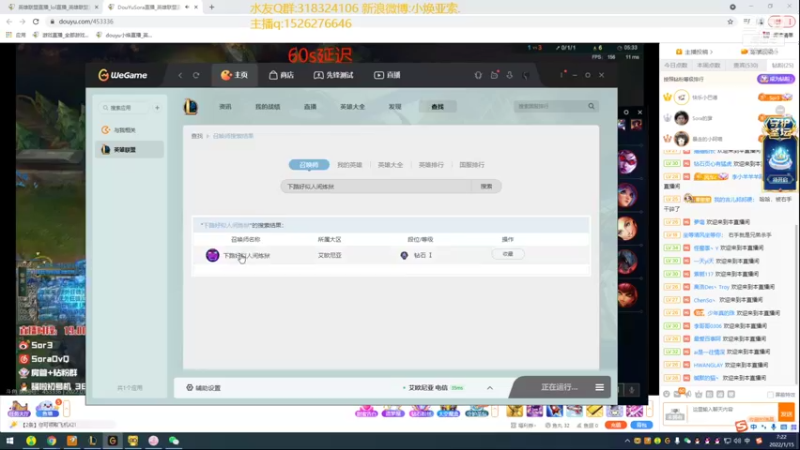800x450 pixels.
Task: Open the 我的战绩 match history menu
Action: click(x=267, y=107)
